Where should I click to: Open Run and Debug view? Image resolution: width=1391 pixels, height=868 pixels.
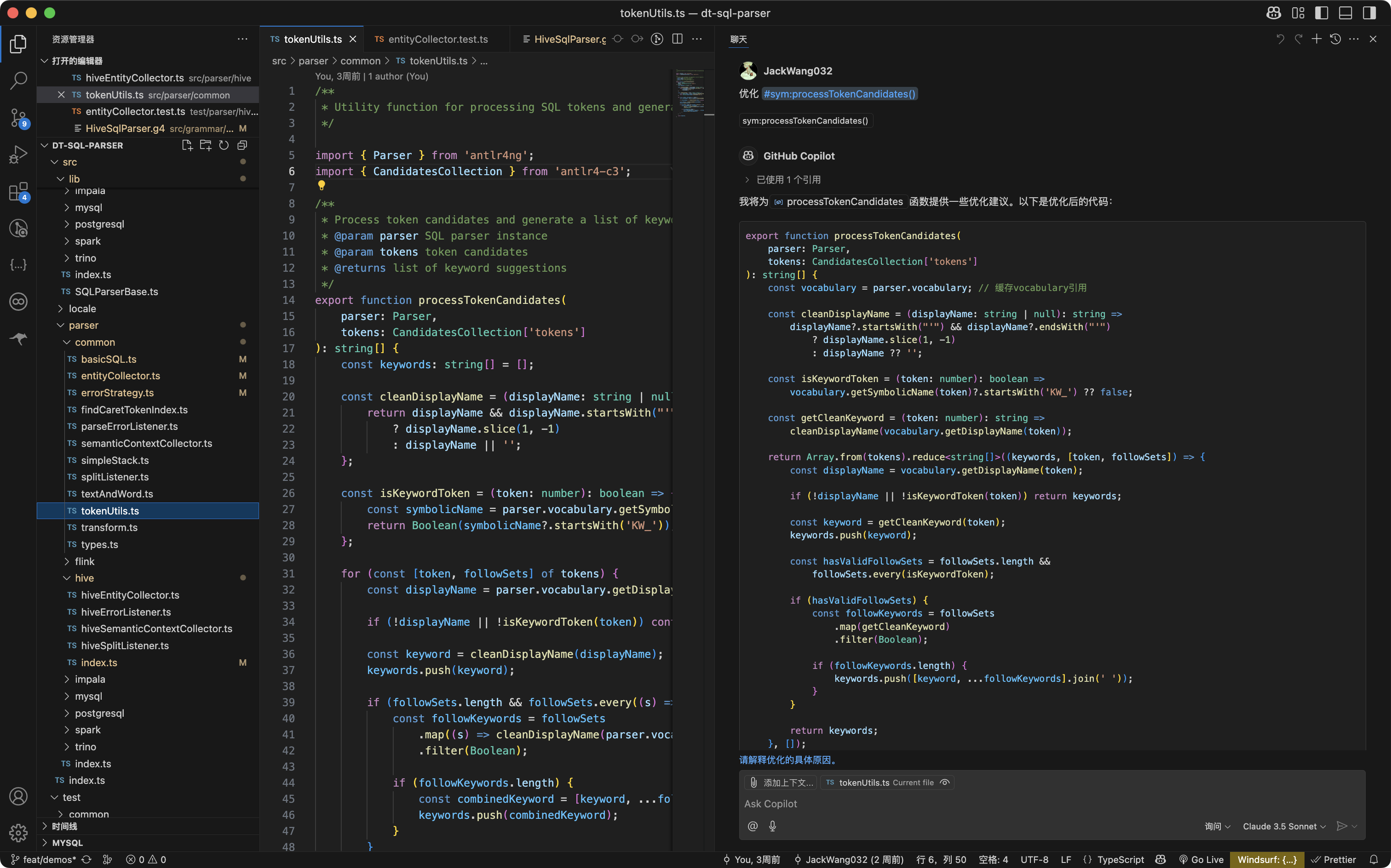point(18,154)
